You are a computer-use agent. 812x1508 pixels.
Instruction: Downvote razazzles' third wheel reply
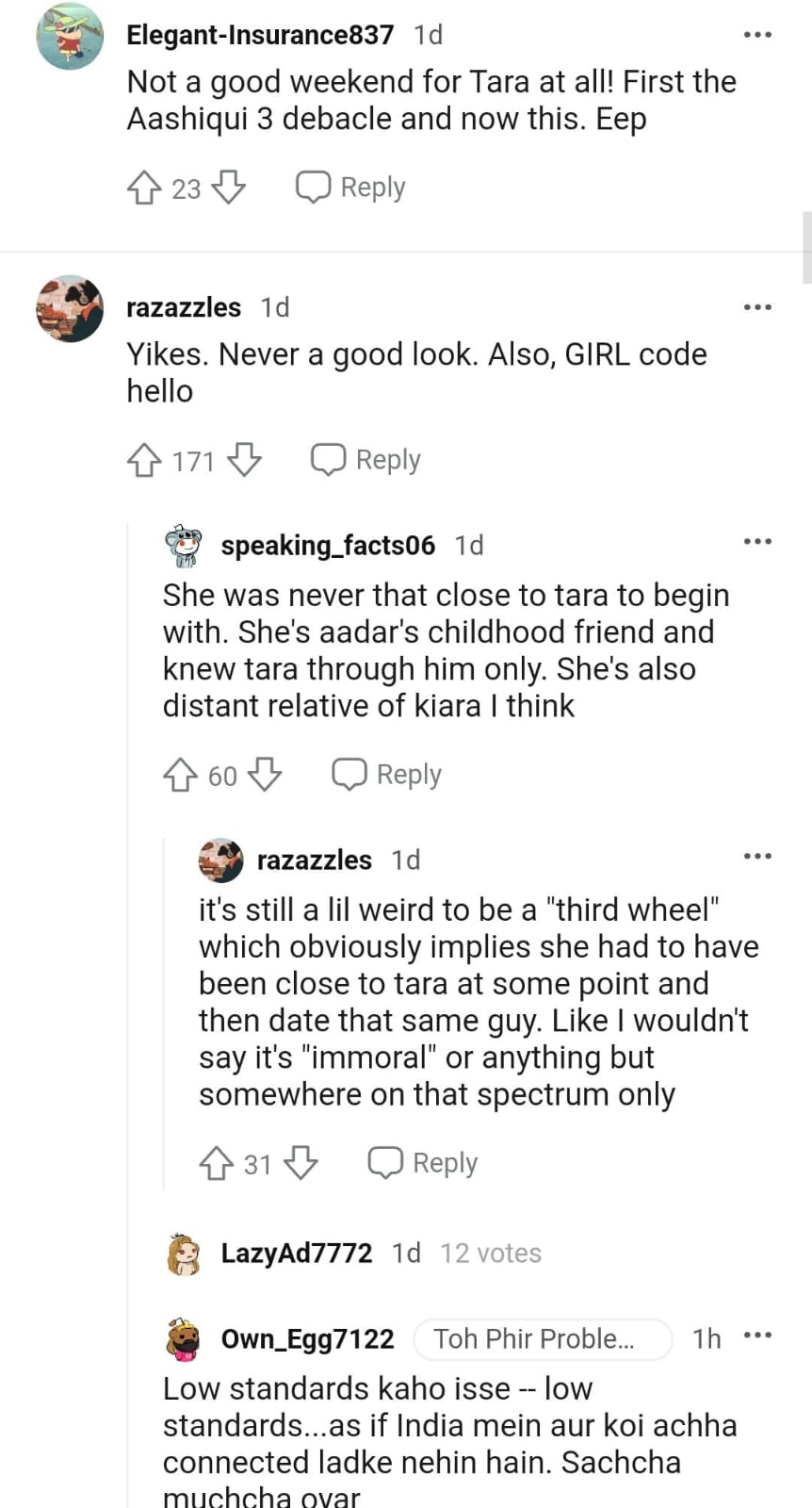[x=301, y=1163]
